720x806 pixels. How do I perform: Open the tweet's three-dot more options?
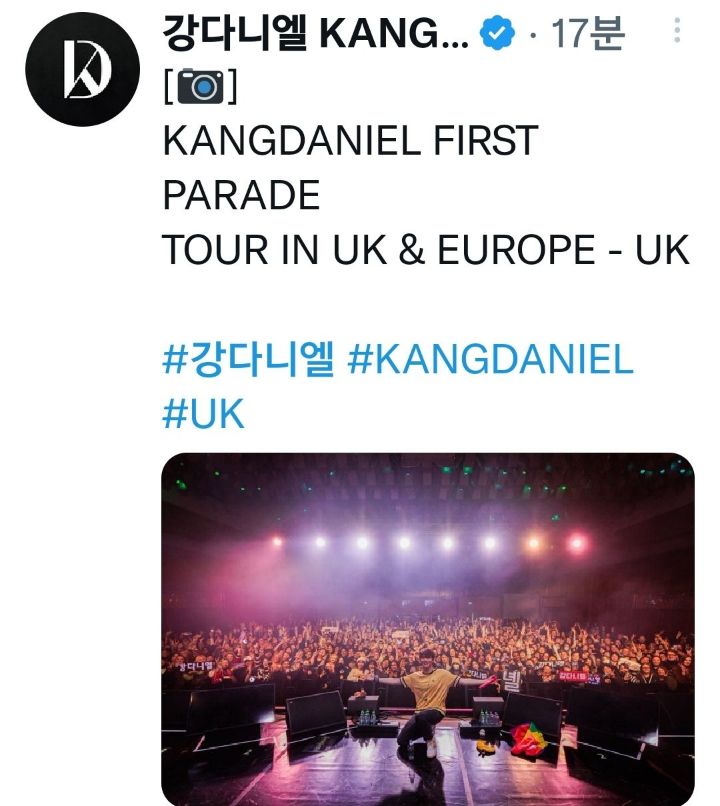(676, 33)
